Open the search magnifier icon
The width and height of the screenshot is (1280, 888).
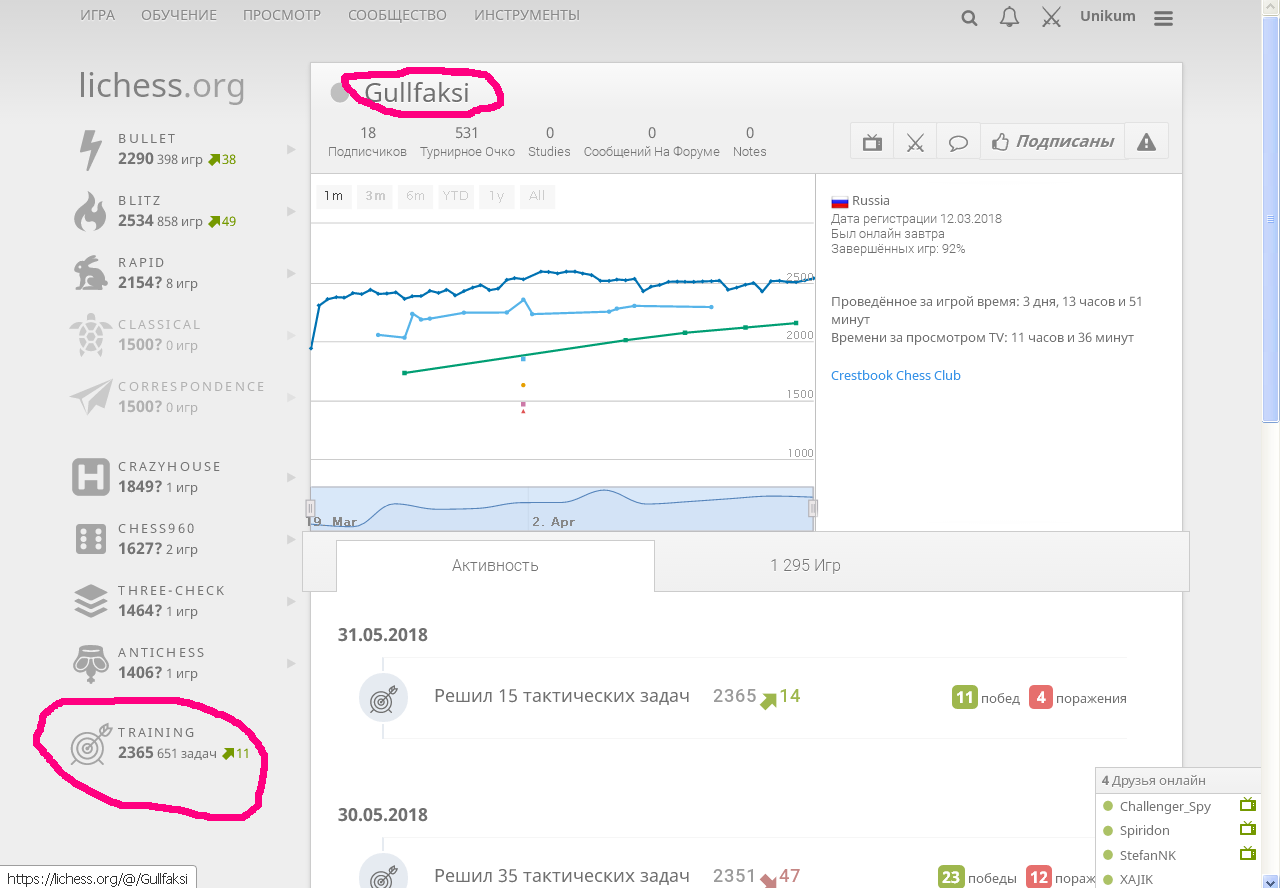[x=969, y=17]
